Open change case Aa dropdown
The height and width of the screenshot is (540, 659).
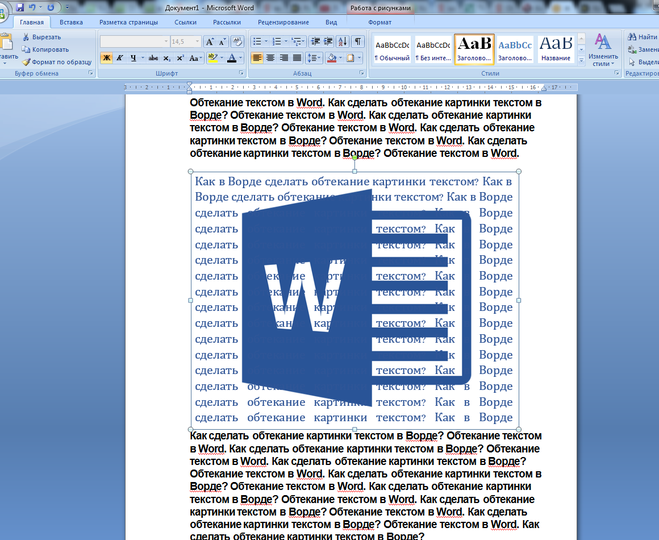coord(195,58)
